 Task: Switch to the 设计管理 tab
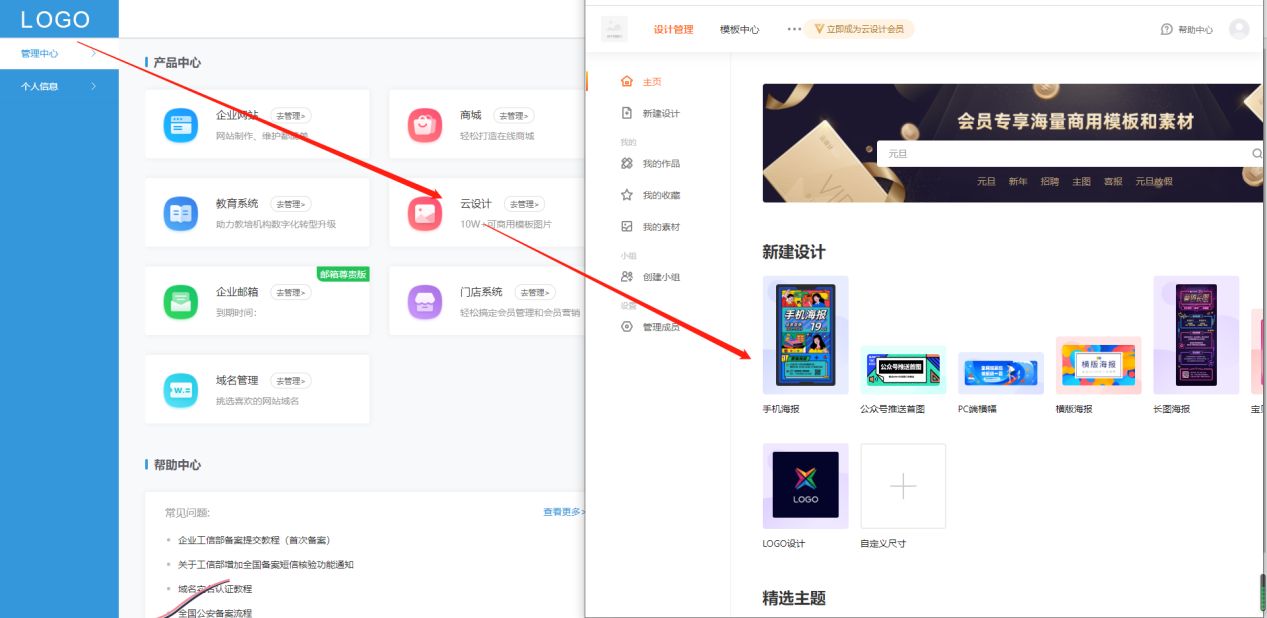(673, 29)
